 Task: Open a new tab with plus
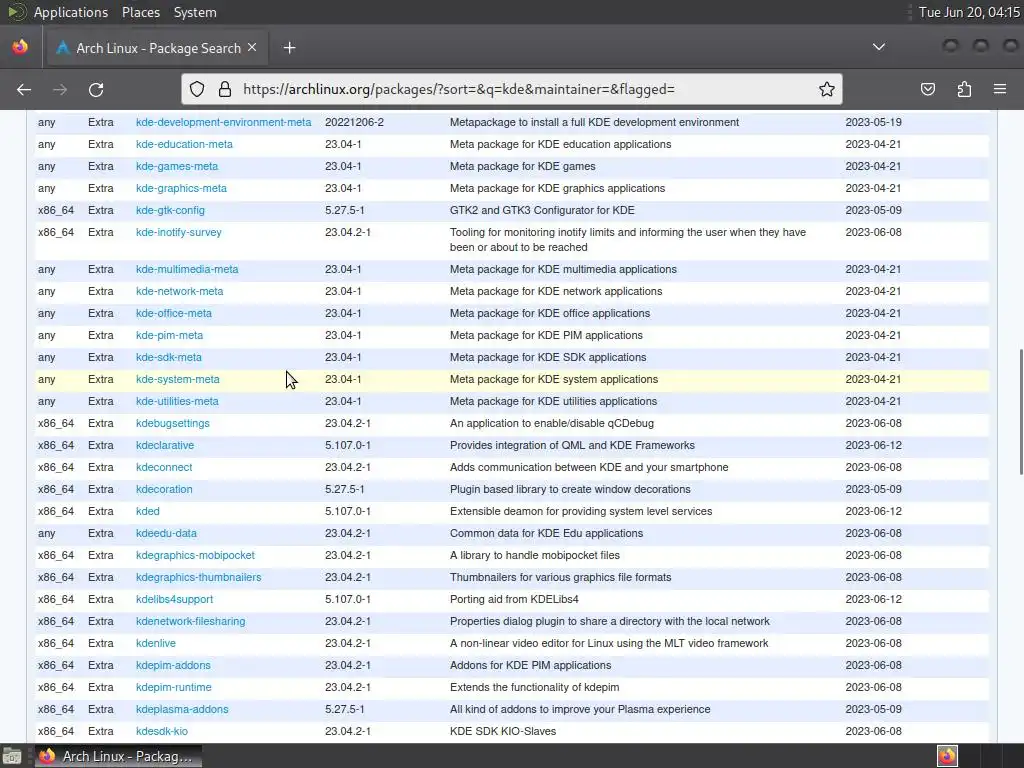(289, 48)
